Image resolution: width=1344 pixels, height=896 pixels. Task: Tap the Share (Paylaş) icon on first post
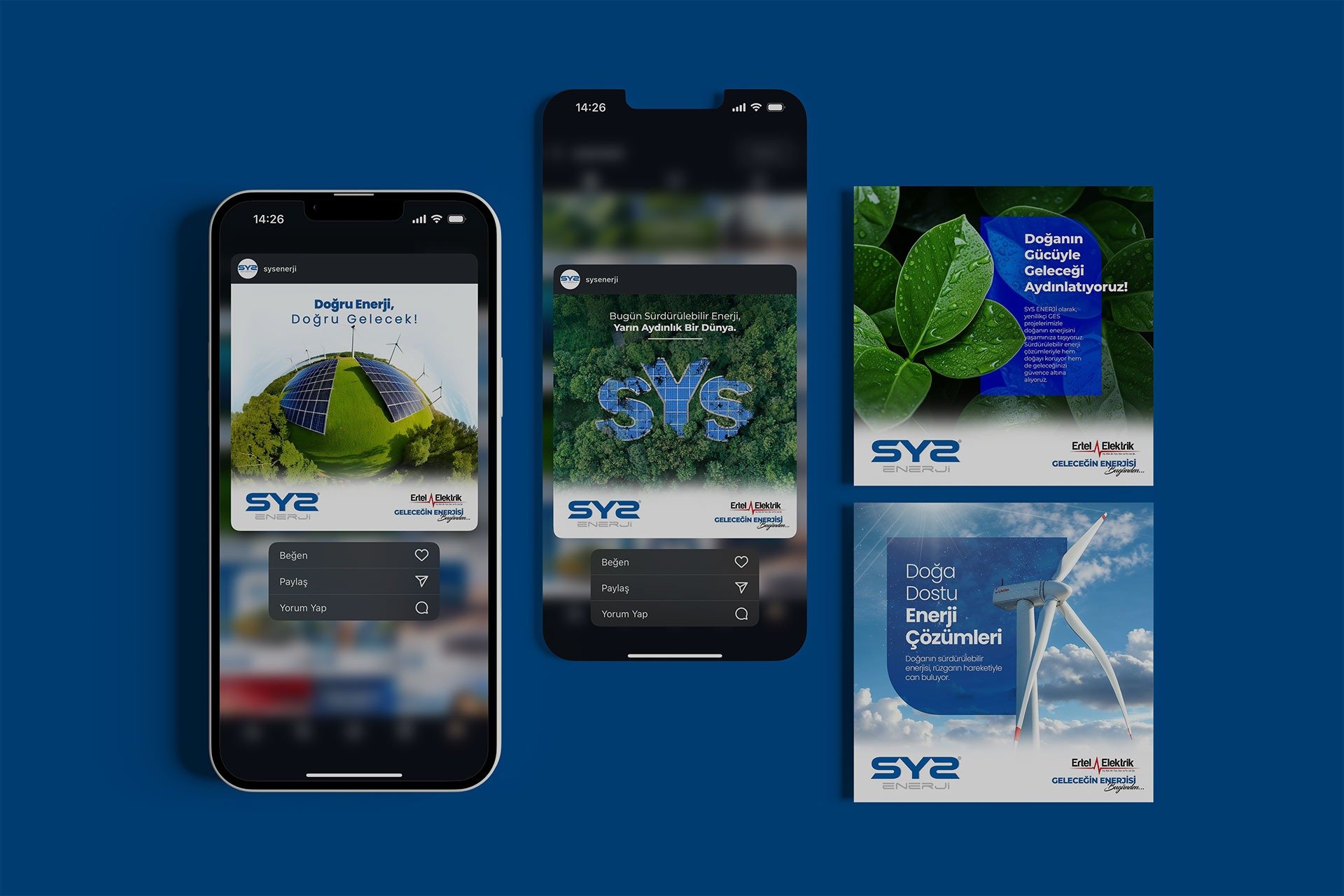421,583
